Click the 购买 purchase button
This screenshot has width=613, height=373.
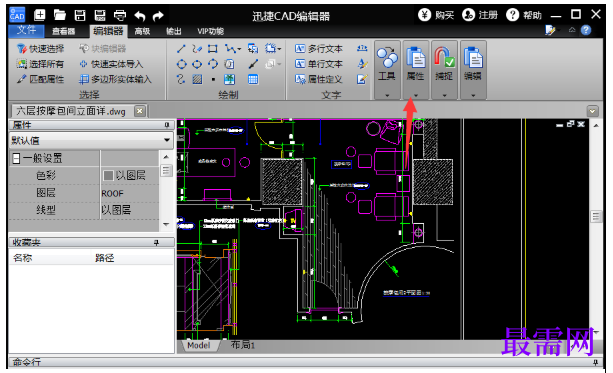pyautogui.click(x=436, y=15)
